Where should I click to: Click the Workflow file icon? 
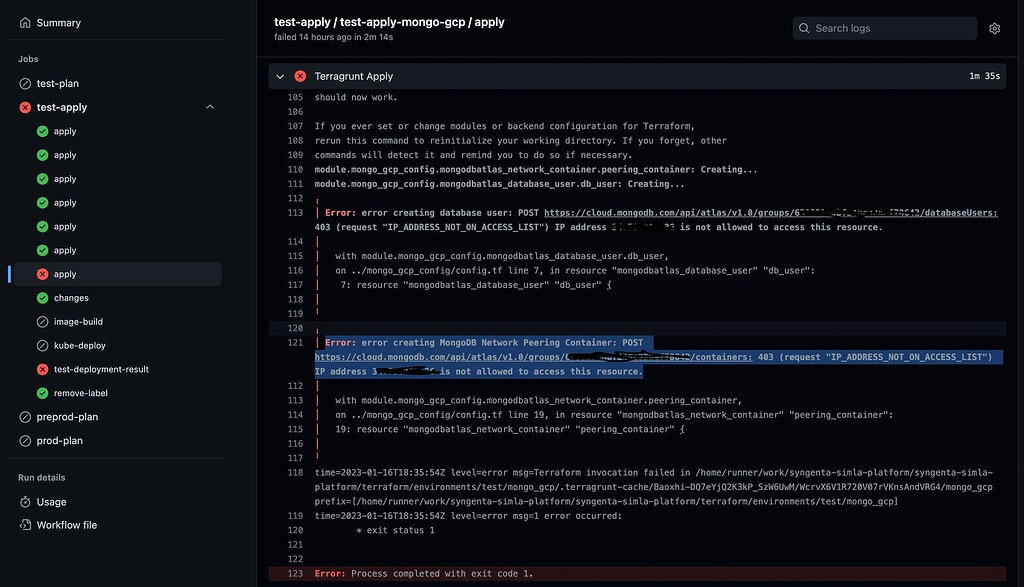pos(26,525)
